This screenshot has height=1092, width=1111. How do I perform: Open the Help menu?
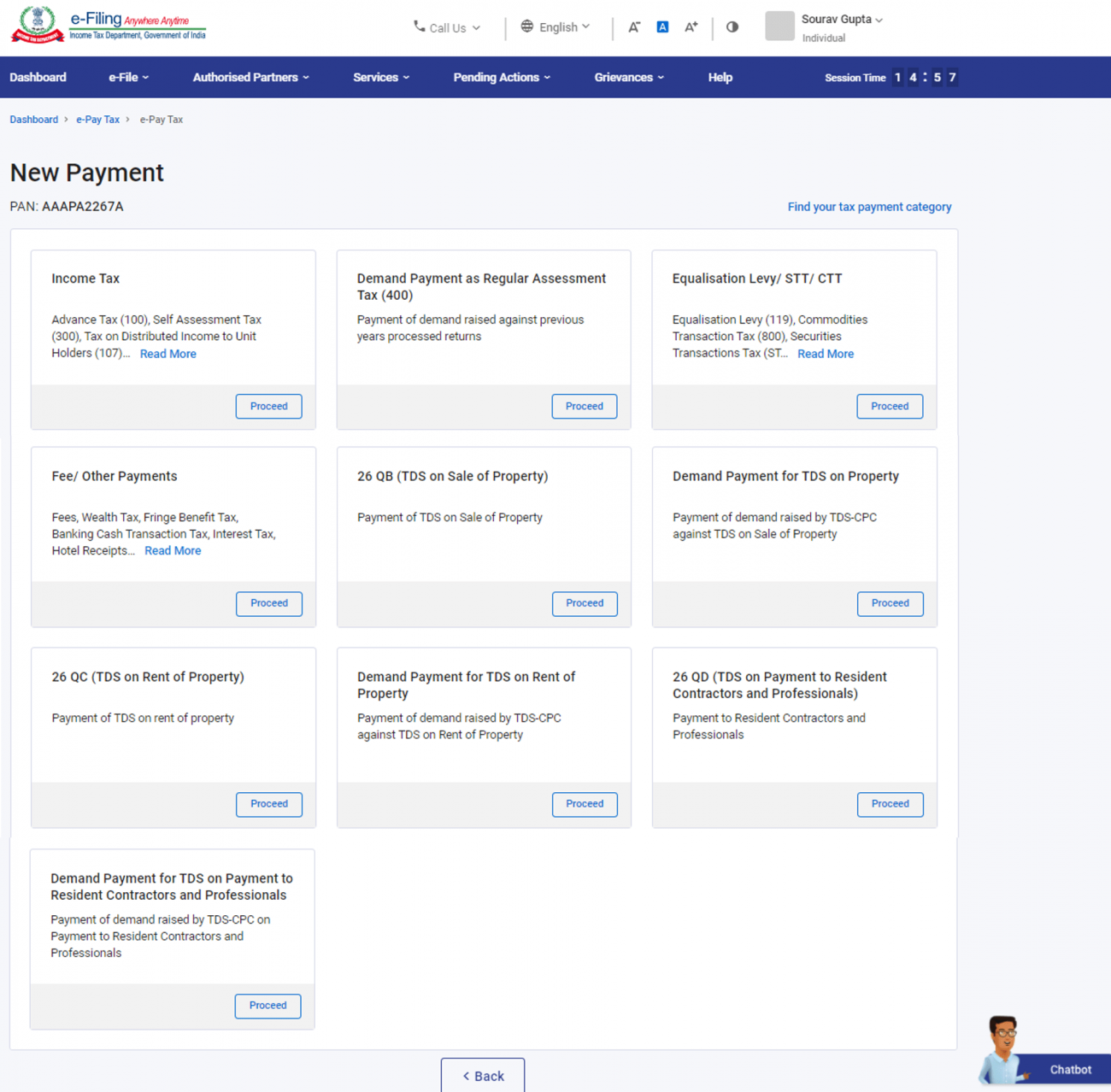click(720, 77)
